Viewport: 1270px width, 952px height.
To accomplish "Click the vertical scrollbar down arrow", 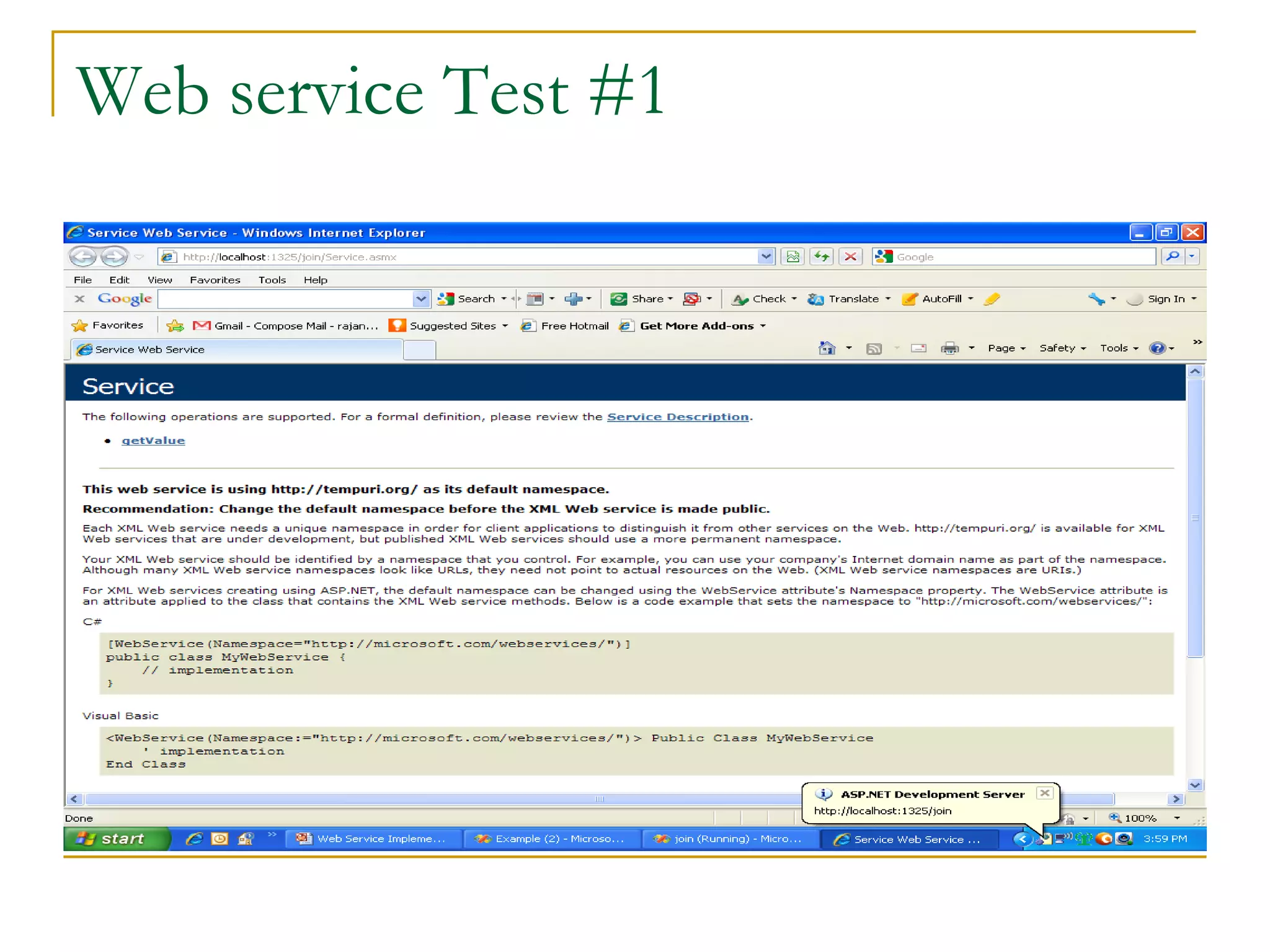I will point(1196,785).
